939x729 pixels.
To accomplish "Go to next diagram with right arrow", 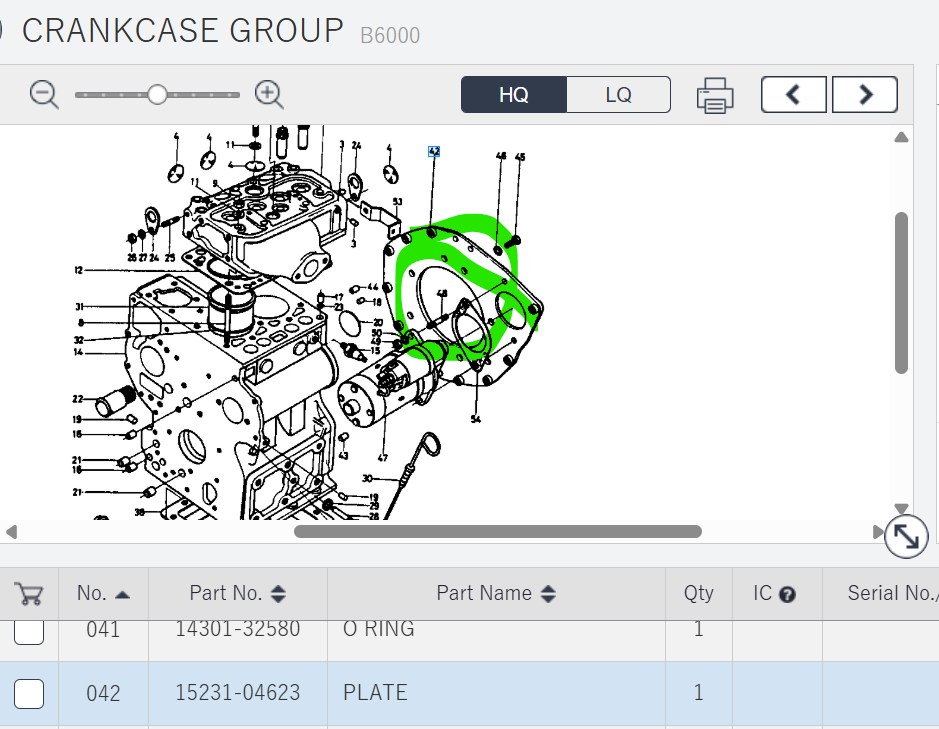I will click(x=865, y=95).
